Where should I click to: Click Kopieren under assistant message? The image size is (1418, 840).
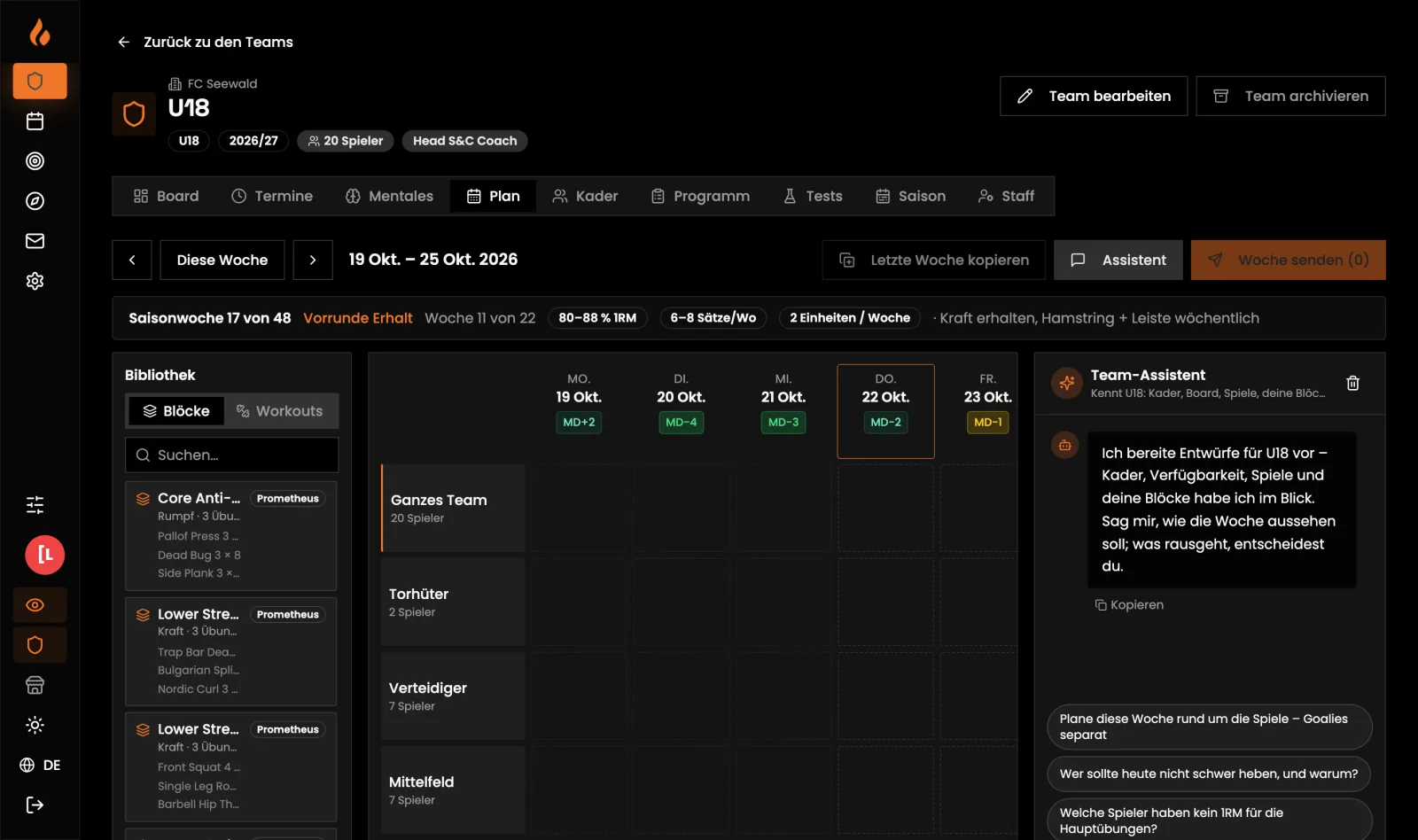1130,604
